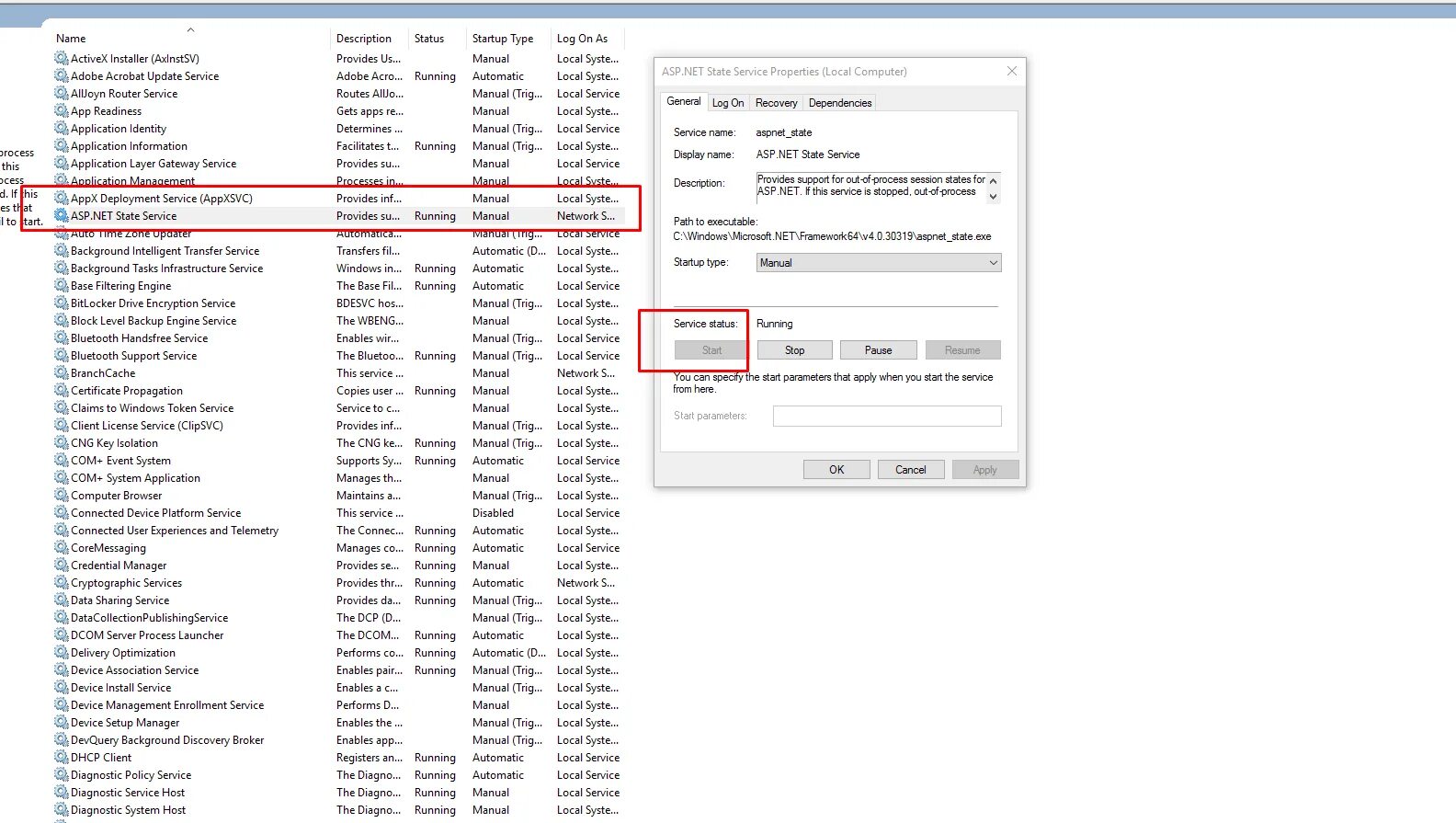Close the ASP.NET State Service Properties dialog
Image resolution: width=1456 pixels, height=823 pixels.
1012,71
